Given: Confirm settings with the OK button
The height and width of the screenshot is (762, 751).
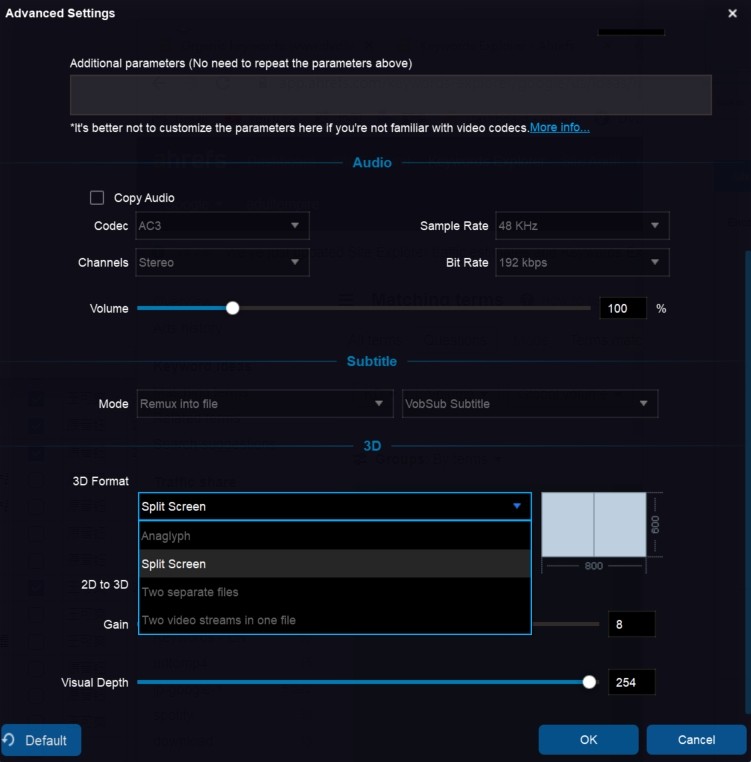Looking at the screenshot, I should coord(588,740).
